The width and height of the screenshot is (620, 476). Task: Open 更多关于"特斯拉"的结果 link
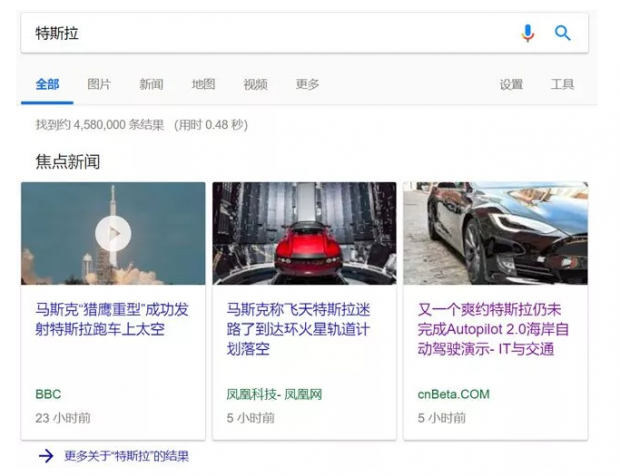[x=127, y=456]
